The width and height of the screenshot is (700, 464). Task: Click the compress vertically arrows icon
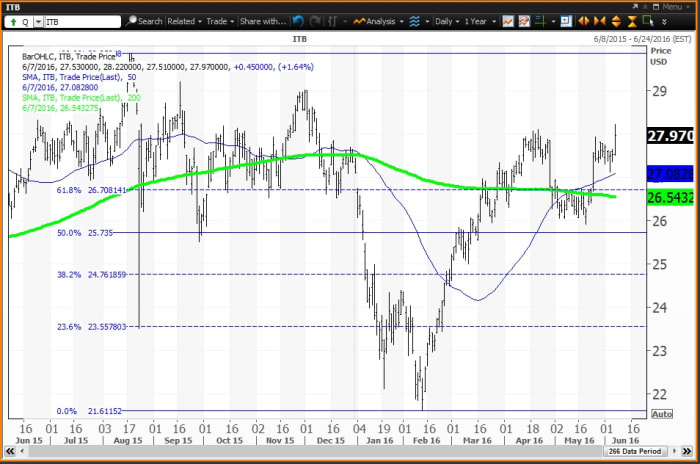pos(632,21)
